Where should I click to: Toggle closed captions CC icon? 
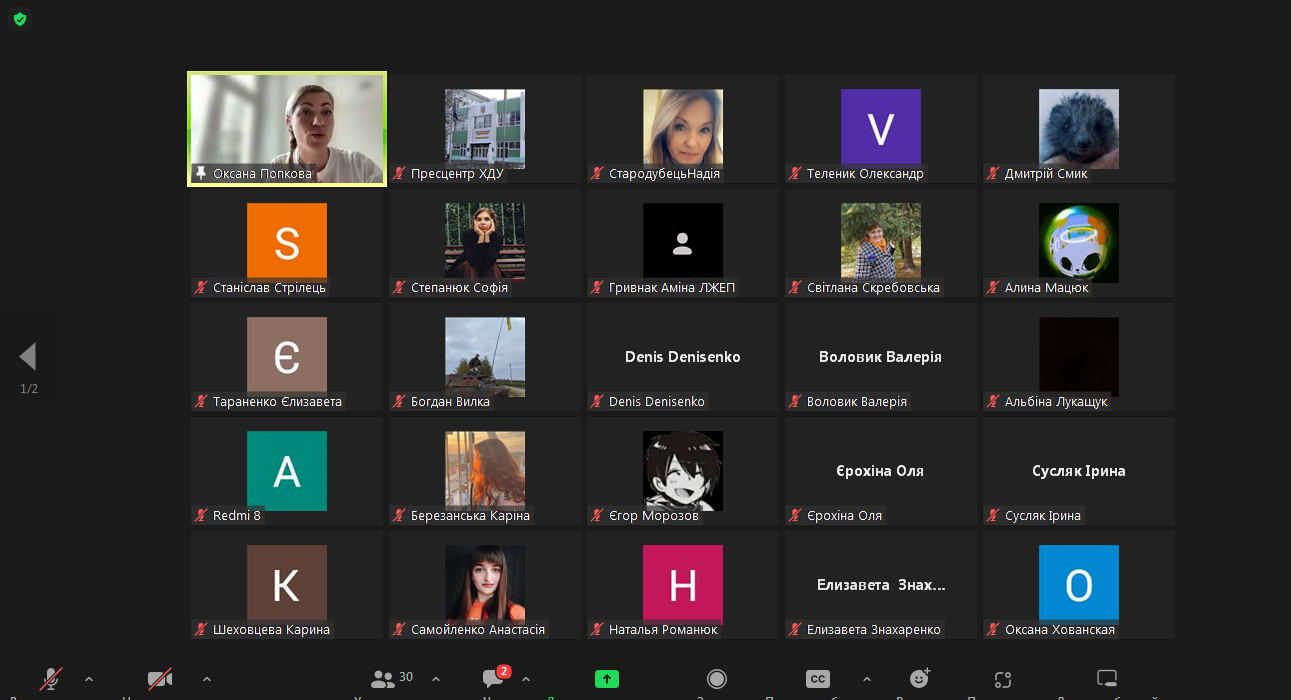(818, 679)
